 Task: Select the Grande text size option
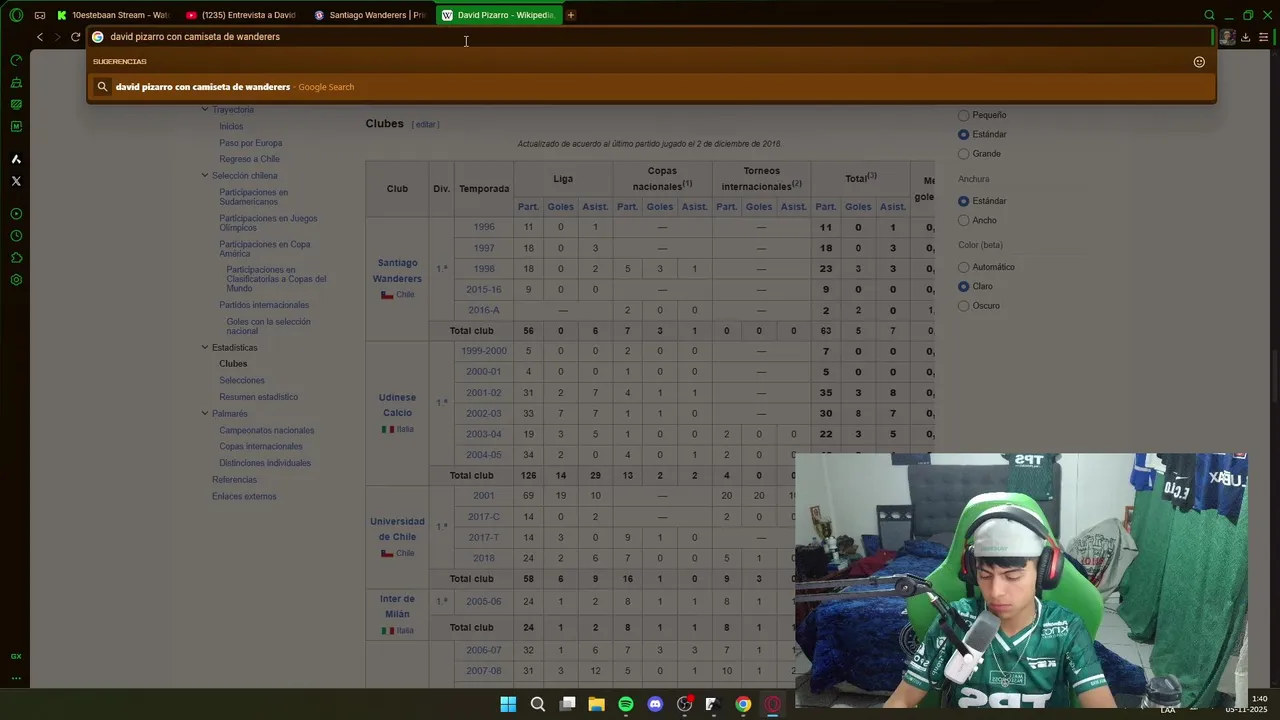964,153
